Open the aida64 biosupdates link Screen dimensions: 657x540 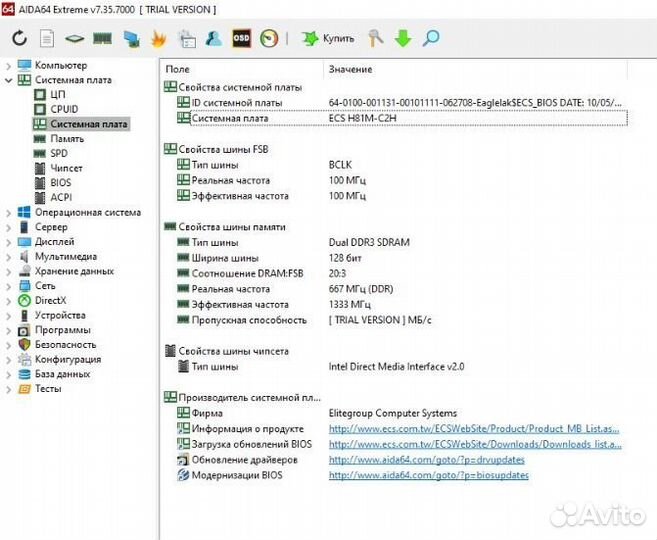tap(429, 475)
